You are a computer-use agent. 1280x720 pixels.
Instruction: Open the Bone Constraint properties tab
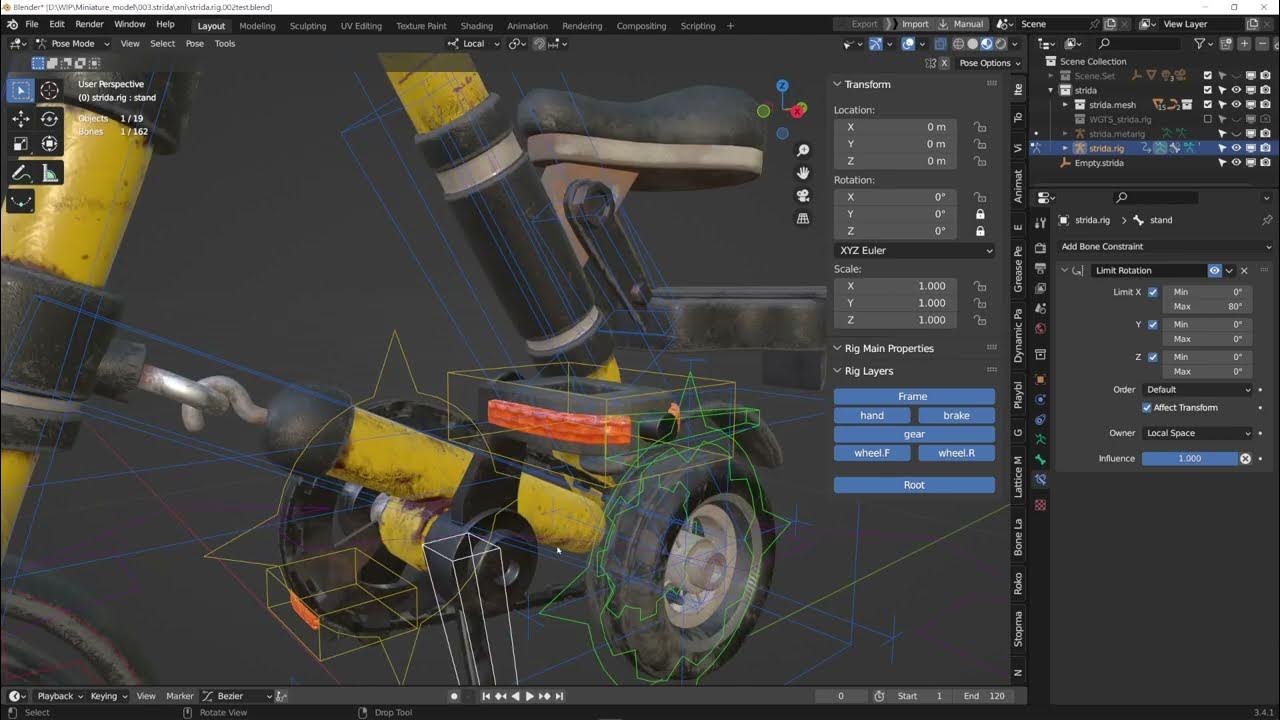click(x=1040, y=480)
